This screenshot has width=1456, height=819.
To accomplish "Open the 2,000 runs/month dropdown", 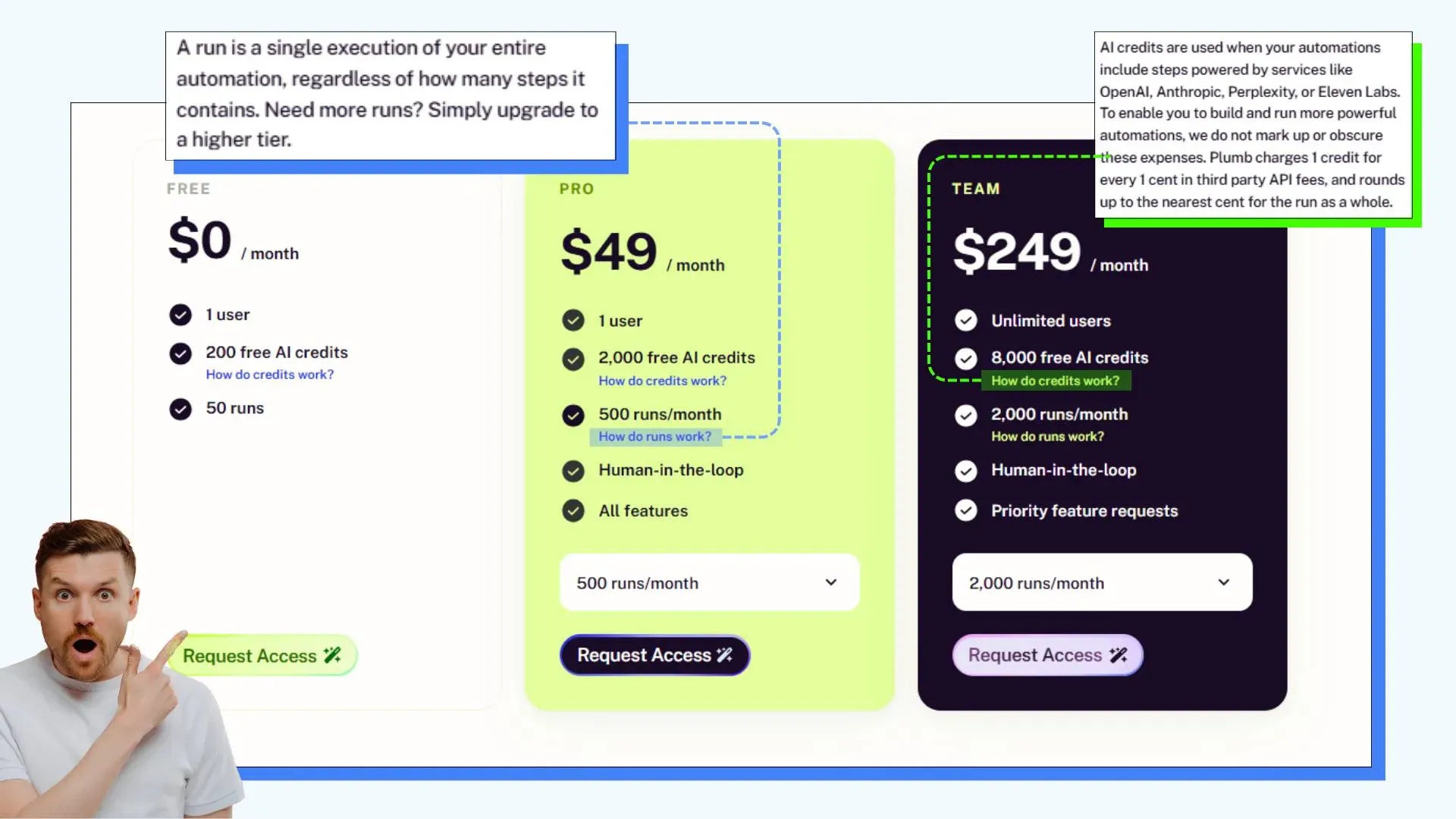I will point(1103,582).
